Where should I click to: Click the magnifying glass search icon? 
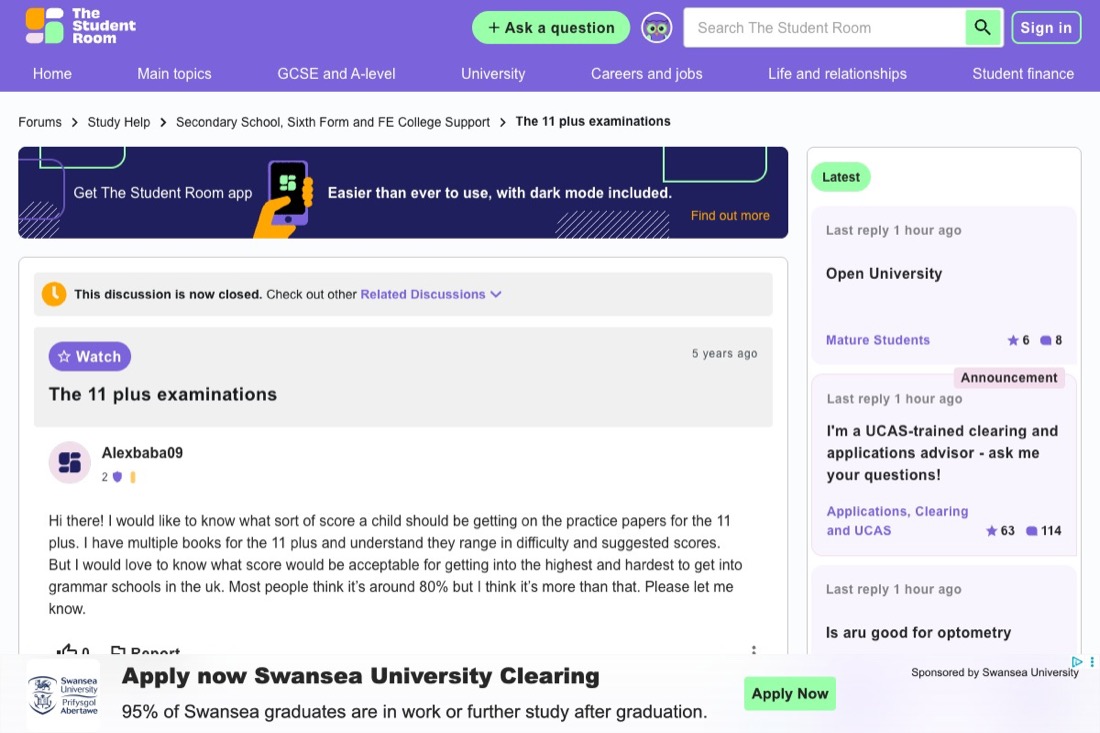coord(982,27)
